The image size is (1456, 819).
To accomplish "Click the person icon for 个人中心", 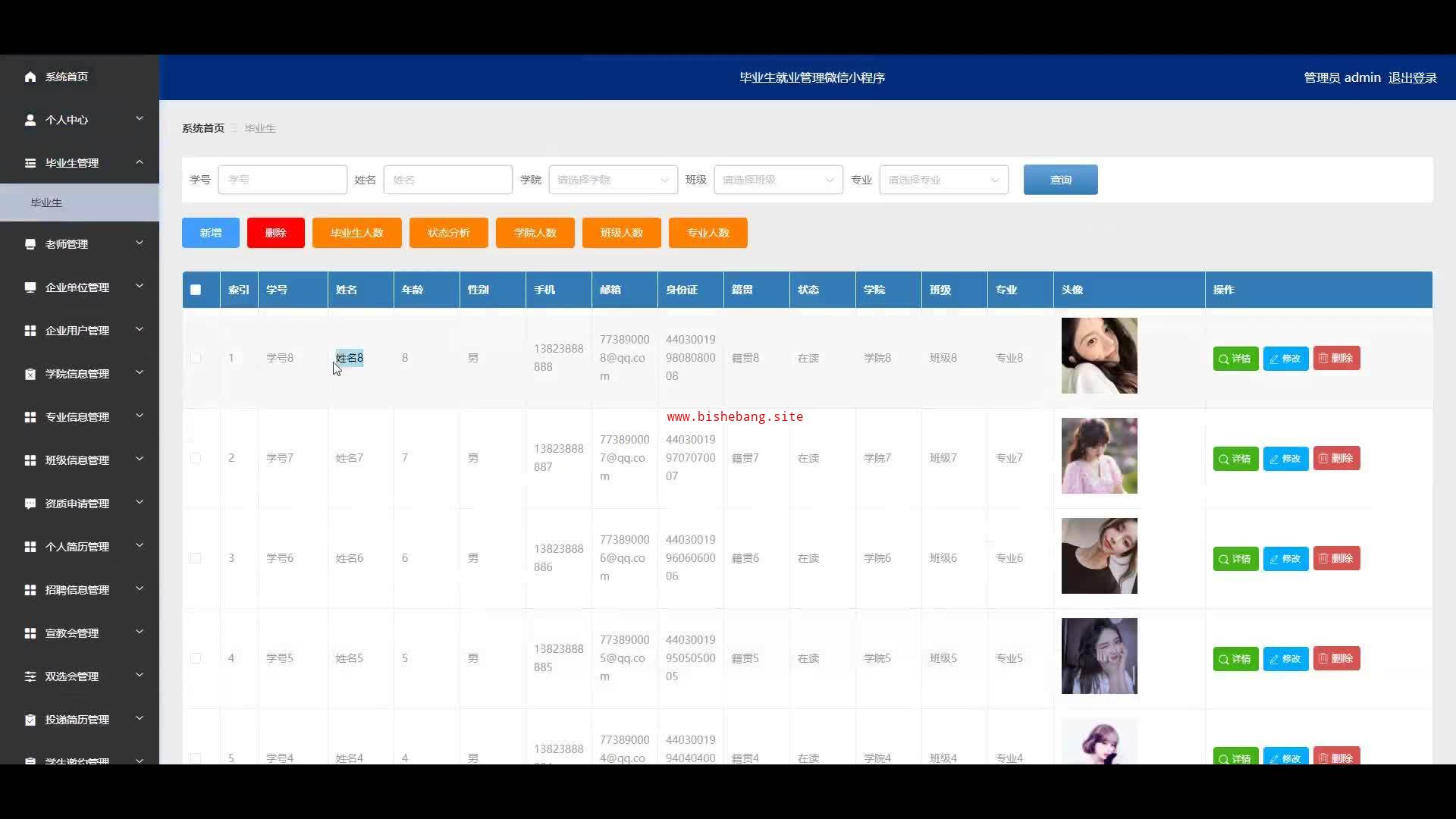I will (30, 120).
